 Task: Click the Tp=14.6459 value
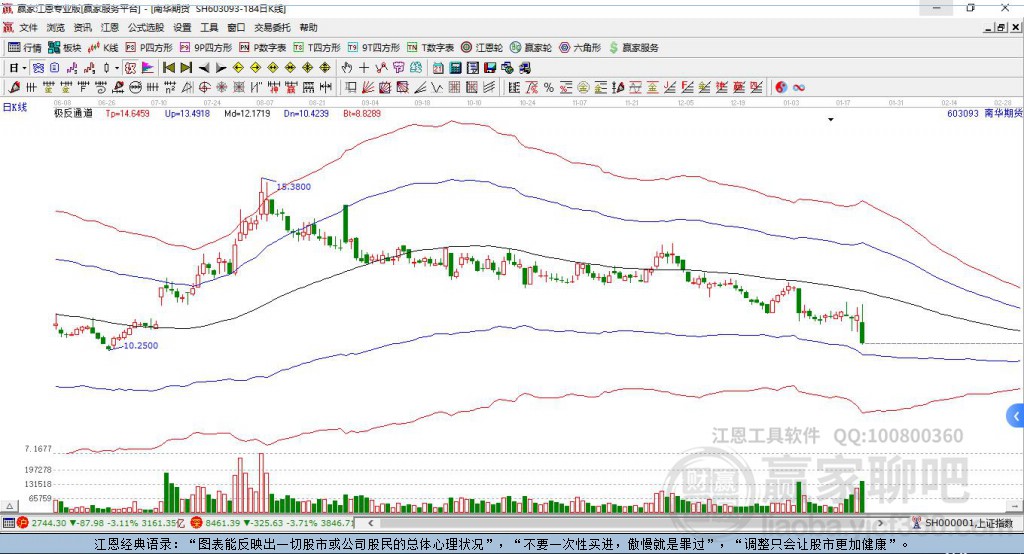click(x=127, y=113)
